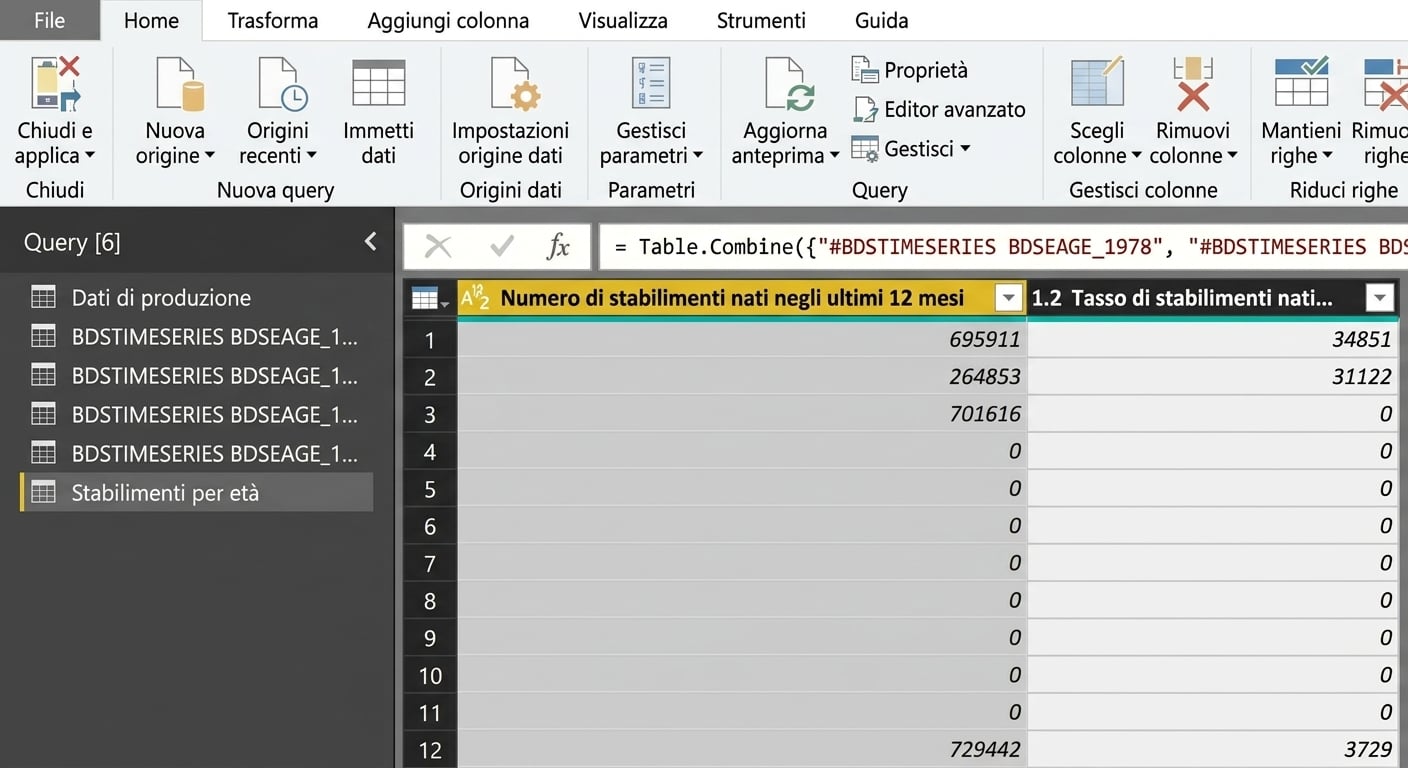Click the cell with value 34851

[1213, 340]
